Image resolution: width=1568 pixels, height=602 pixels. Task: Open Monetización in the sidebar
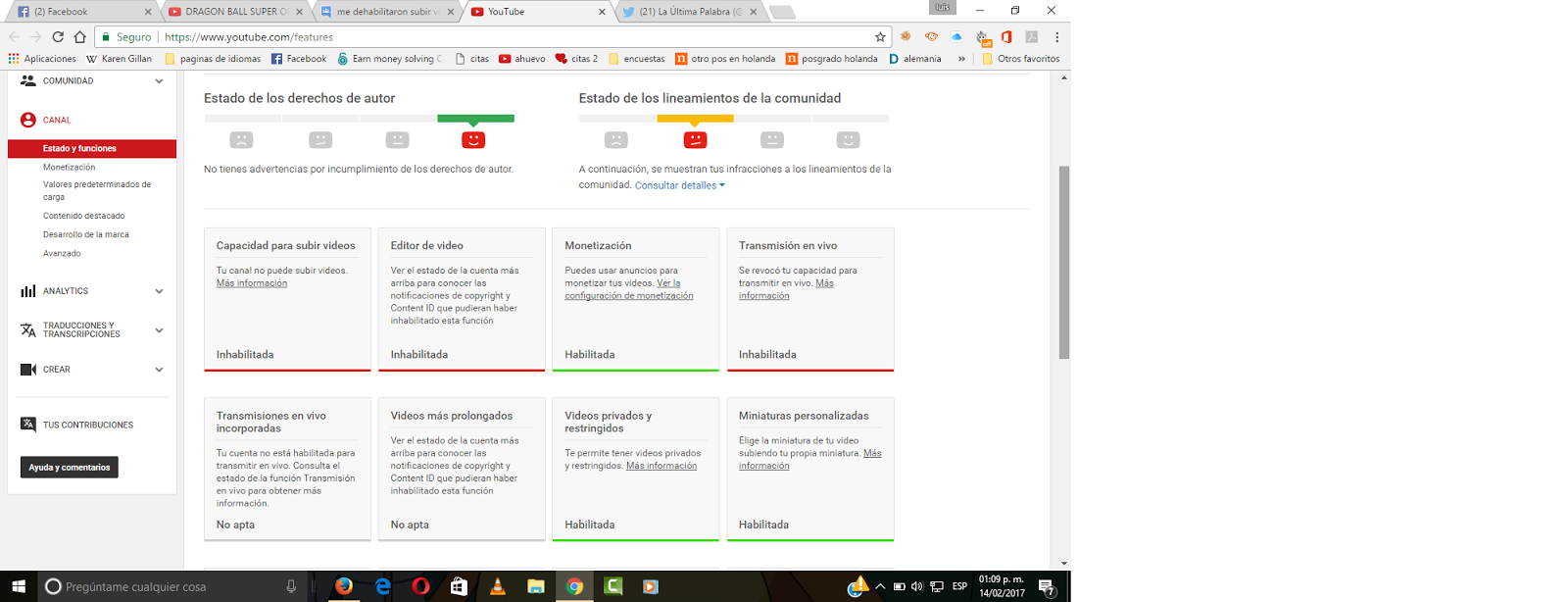click(69, 168)
